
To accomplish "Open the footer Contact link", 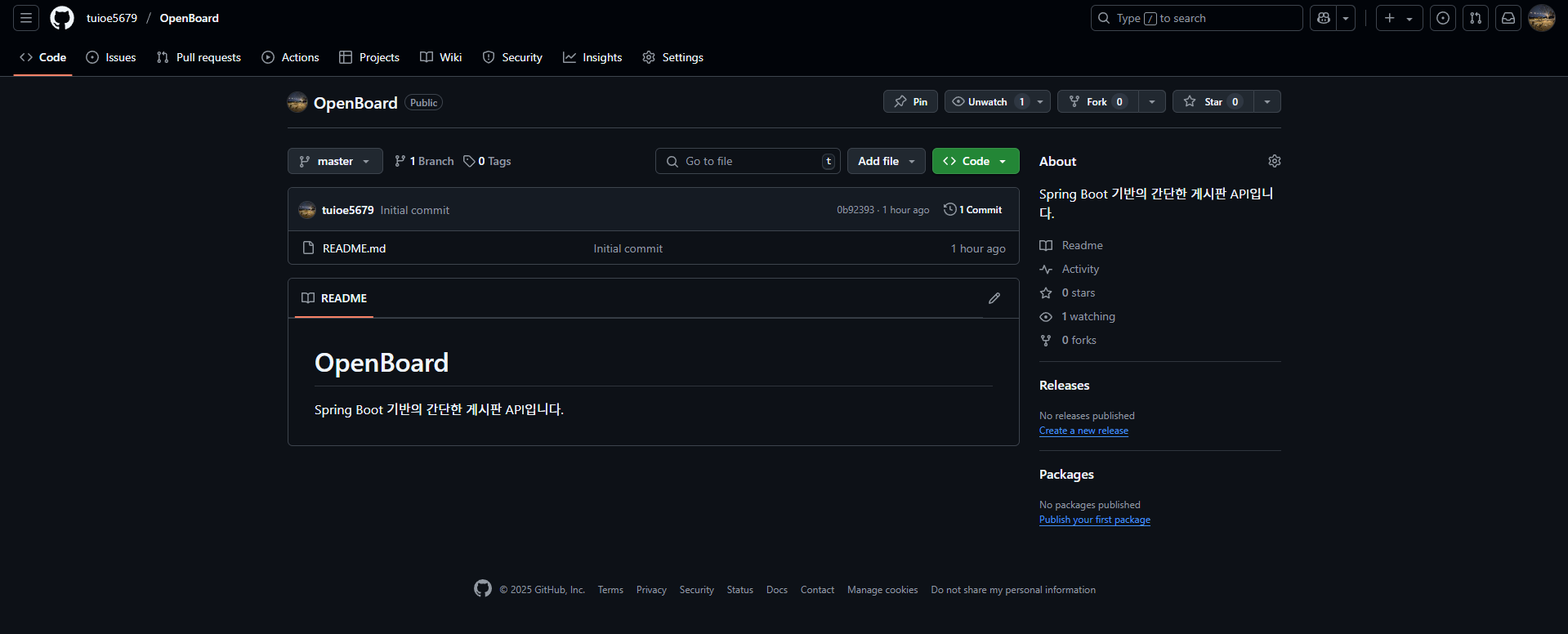I will (x=817, y=590).
